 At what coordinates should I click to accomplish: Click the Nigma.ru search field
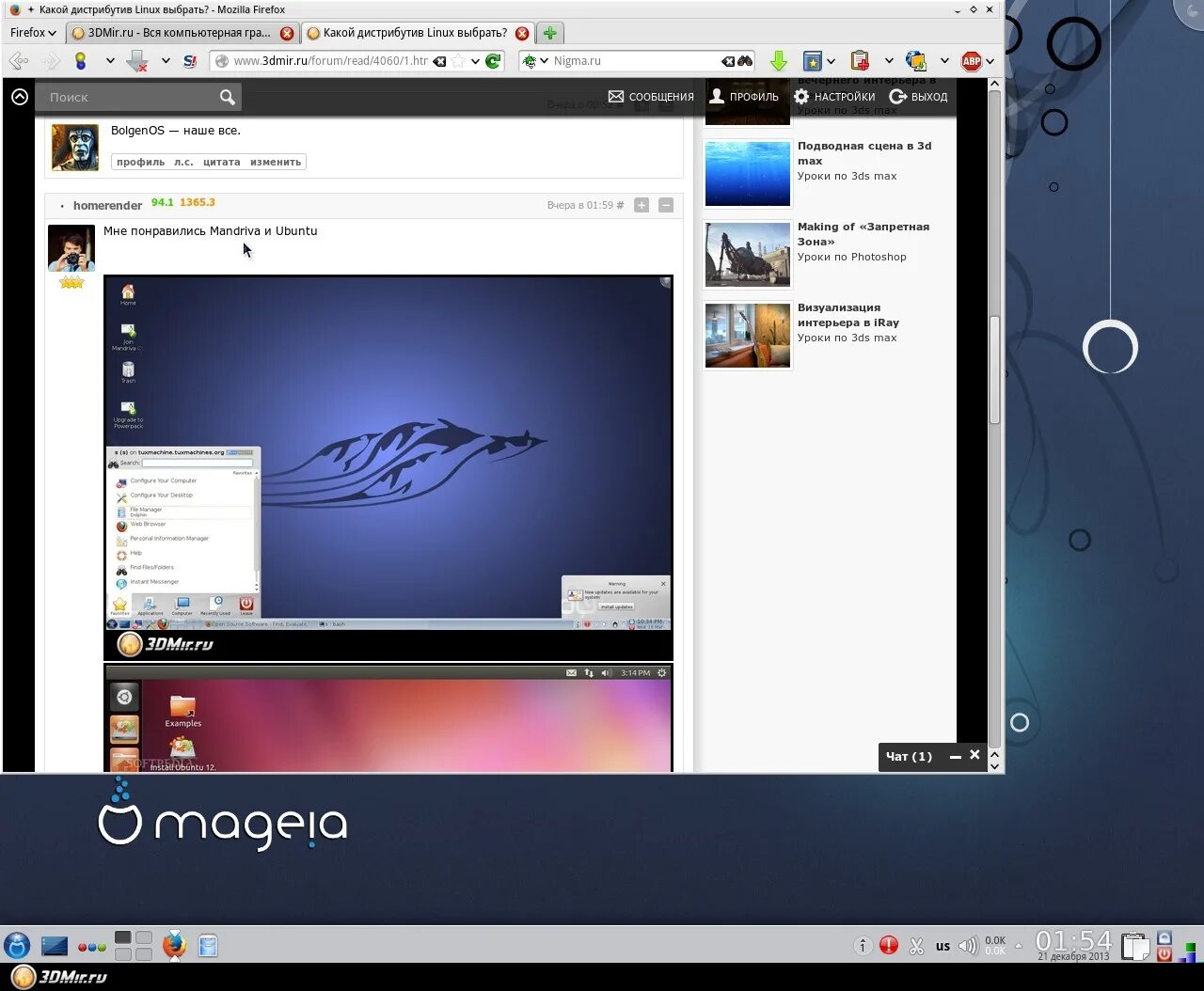pyautogui.click(x=636, y=61)
